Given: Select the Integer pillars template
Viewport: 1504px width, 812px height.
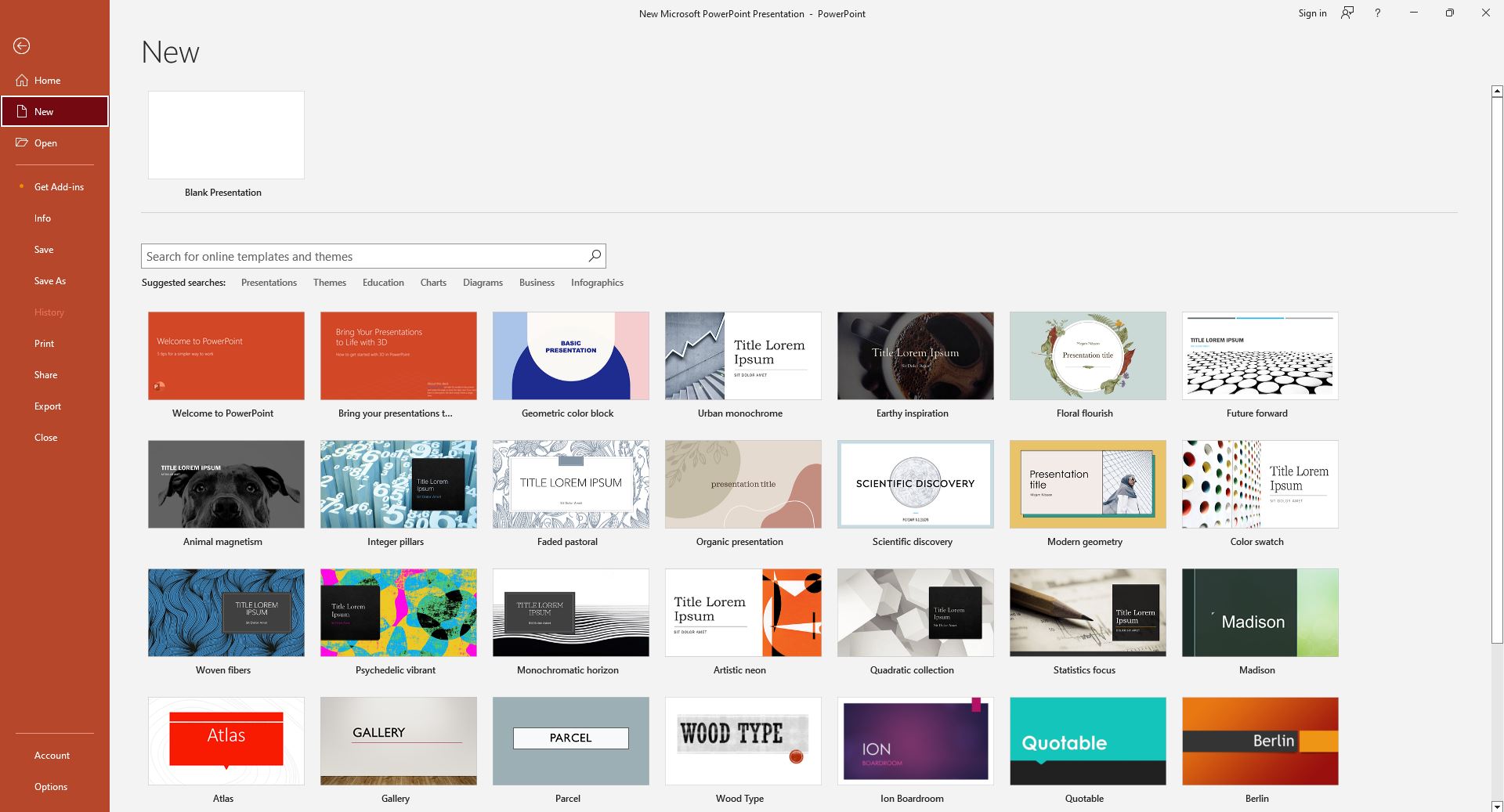Looking at the screenshot, I should (399, 484).
